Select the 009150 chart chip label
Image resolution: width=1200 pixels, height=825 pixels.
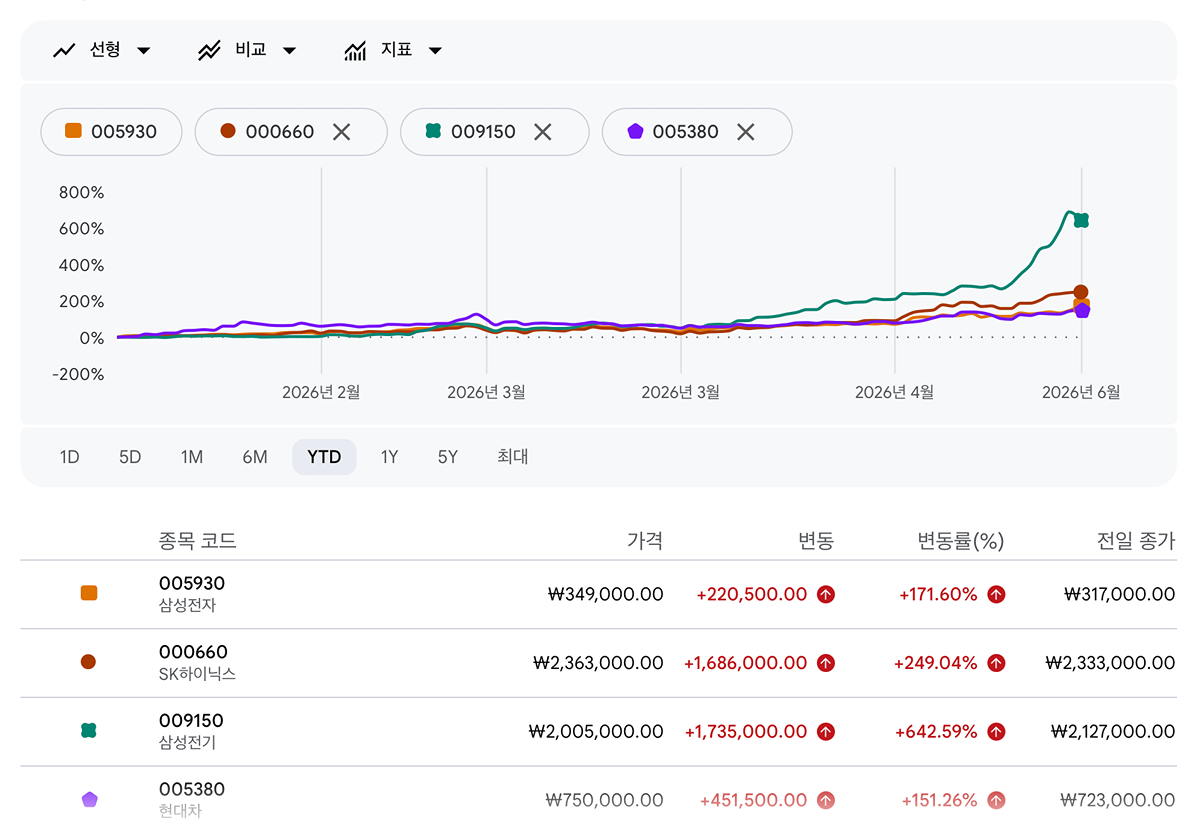pos(483,132)
